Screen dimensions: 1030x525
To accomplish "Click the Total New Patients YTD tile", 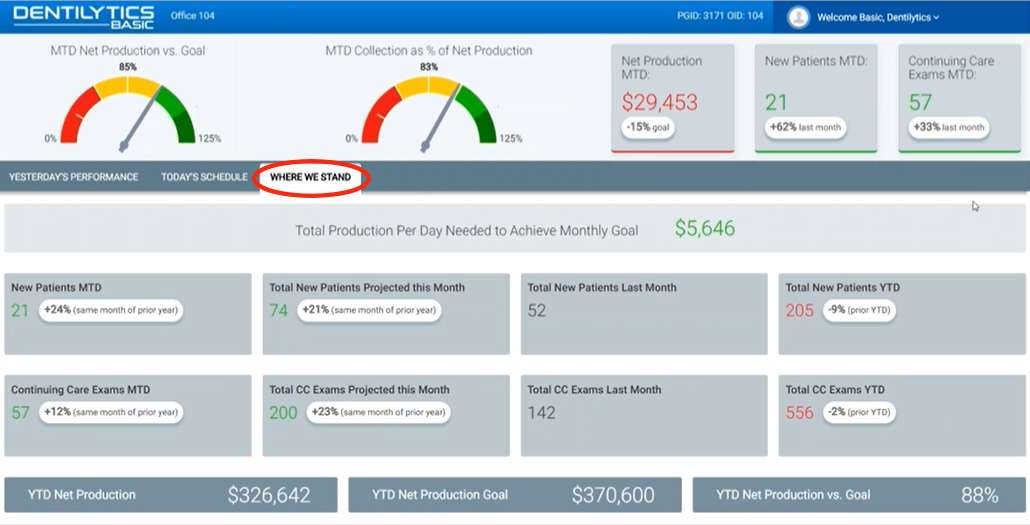I will (901, 313).
